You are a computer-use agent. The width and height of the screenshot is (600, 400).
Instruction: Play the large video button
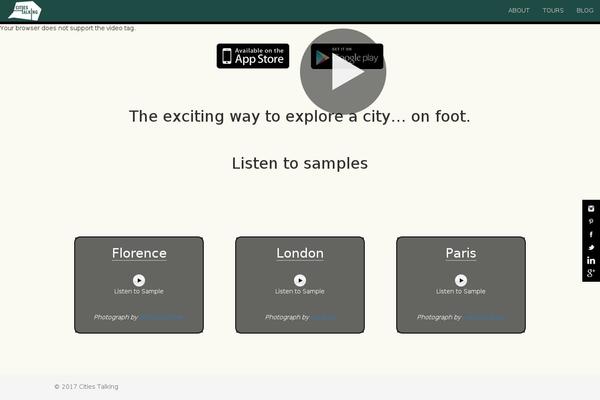point(343,72)
